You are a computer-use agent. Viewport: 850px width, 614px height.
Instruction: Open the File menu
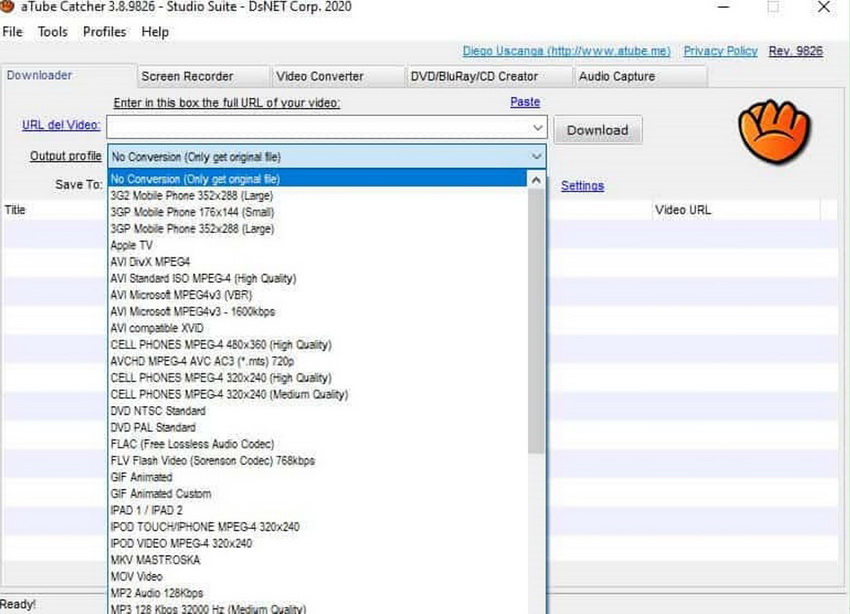pos(12,31)
